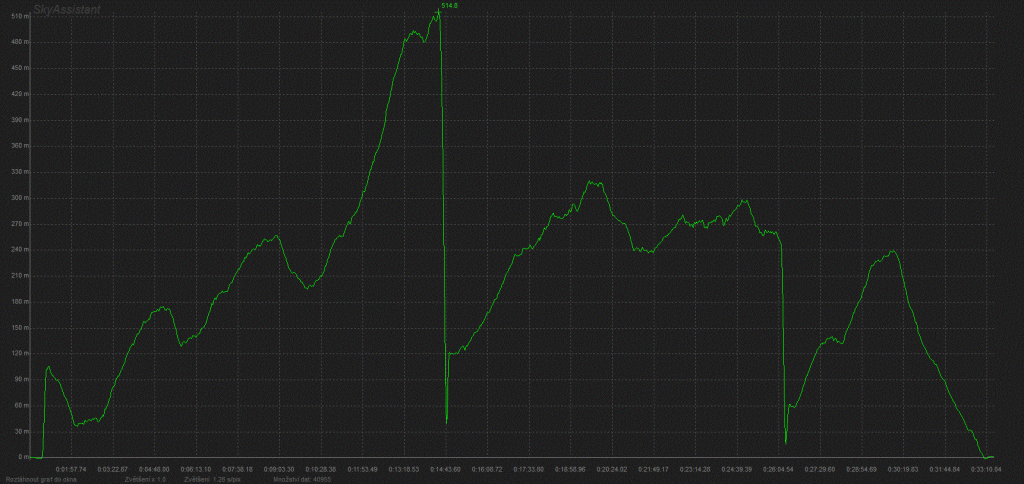Click the "Zvětšení x 1.0" zoom label
The image size is (1024, 484).
[146, 479]
